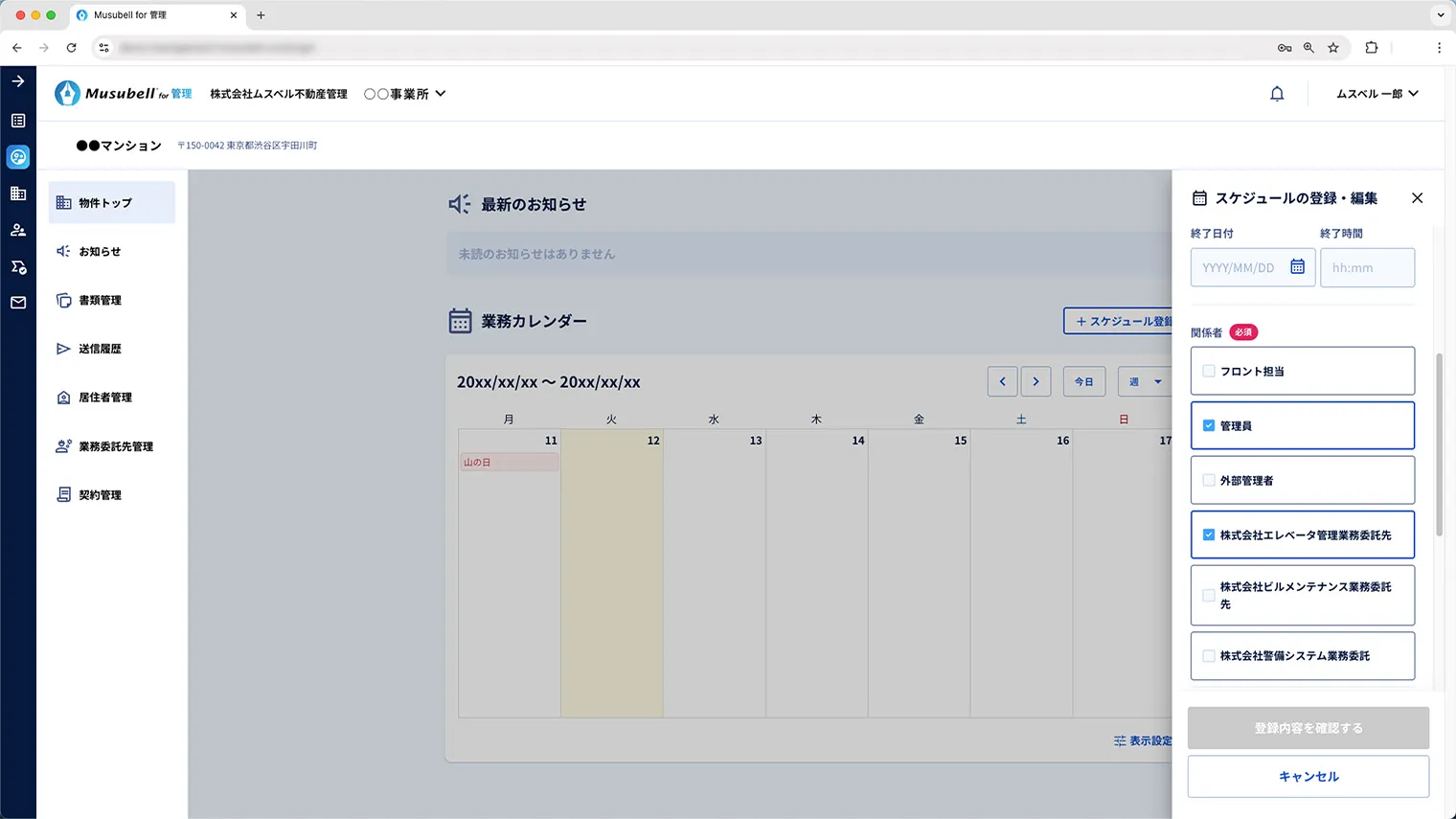Expand the collapsed navigation rail arrow
Viewport: 1456px width, 819px height.
(x=17, y=81)
